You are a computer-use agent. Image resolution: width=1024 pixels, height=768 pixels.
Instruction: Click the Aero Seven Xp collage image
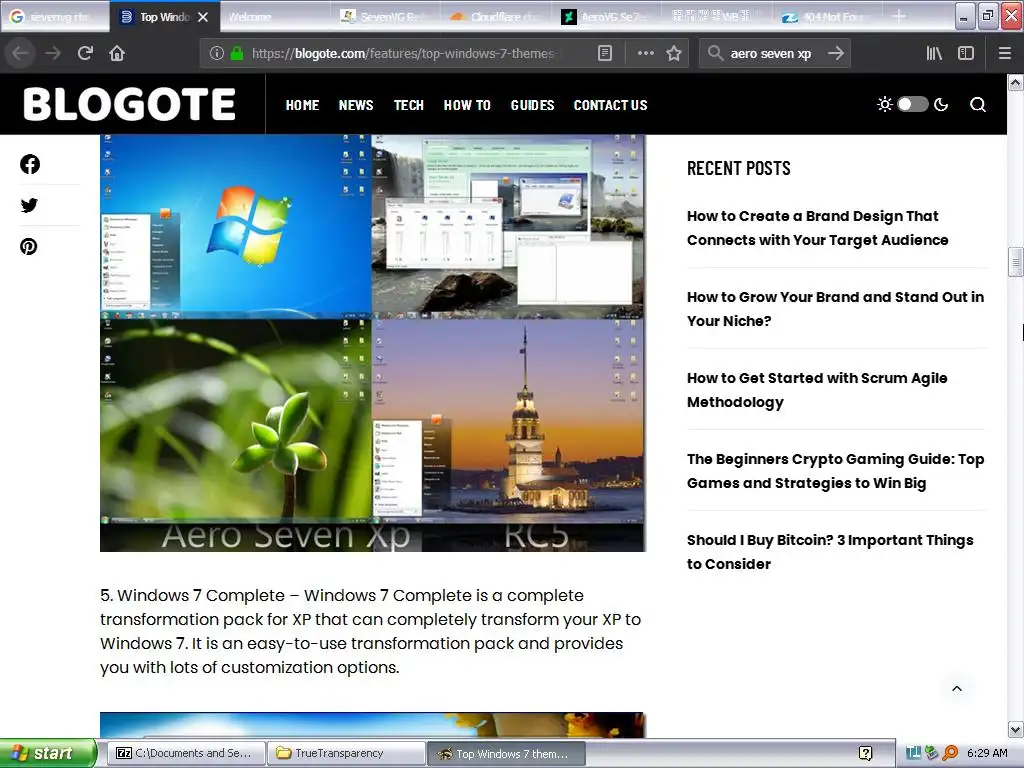pyautogui.click(x=373, y=343)
